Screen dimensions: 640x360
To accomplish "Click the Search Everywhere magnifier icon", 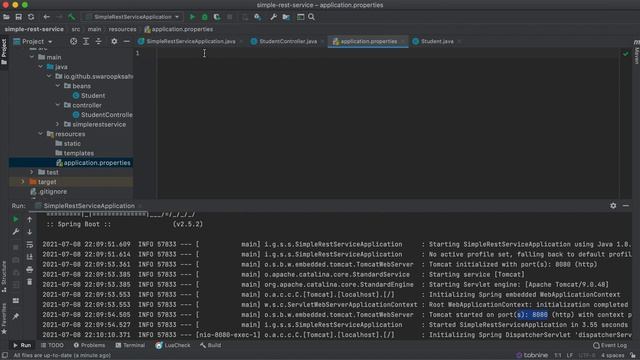I will pos(311,17).
